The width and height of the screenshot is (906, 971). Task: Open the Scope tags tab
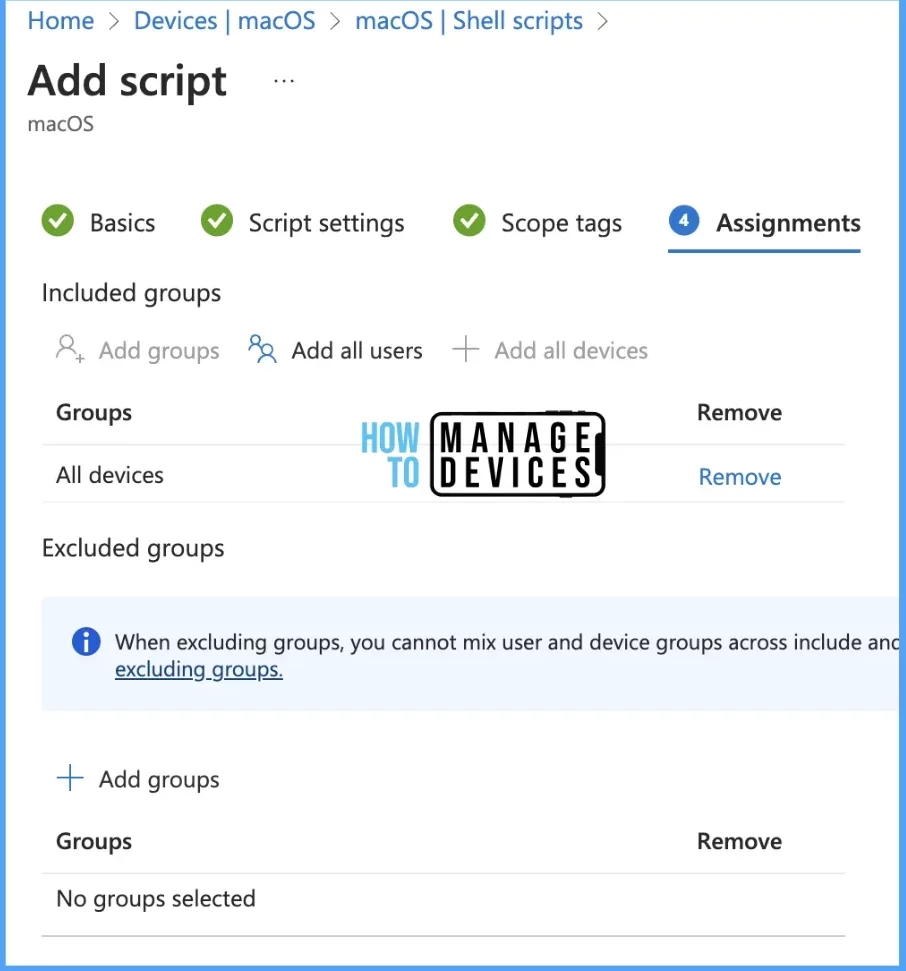click(560, 222)
